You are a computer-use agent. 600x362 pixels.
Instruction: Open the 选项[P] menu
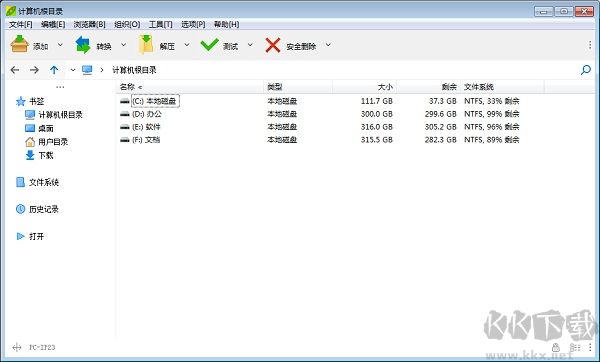pos(193,24)
